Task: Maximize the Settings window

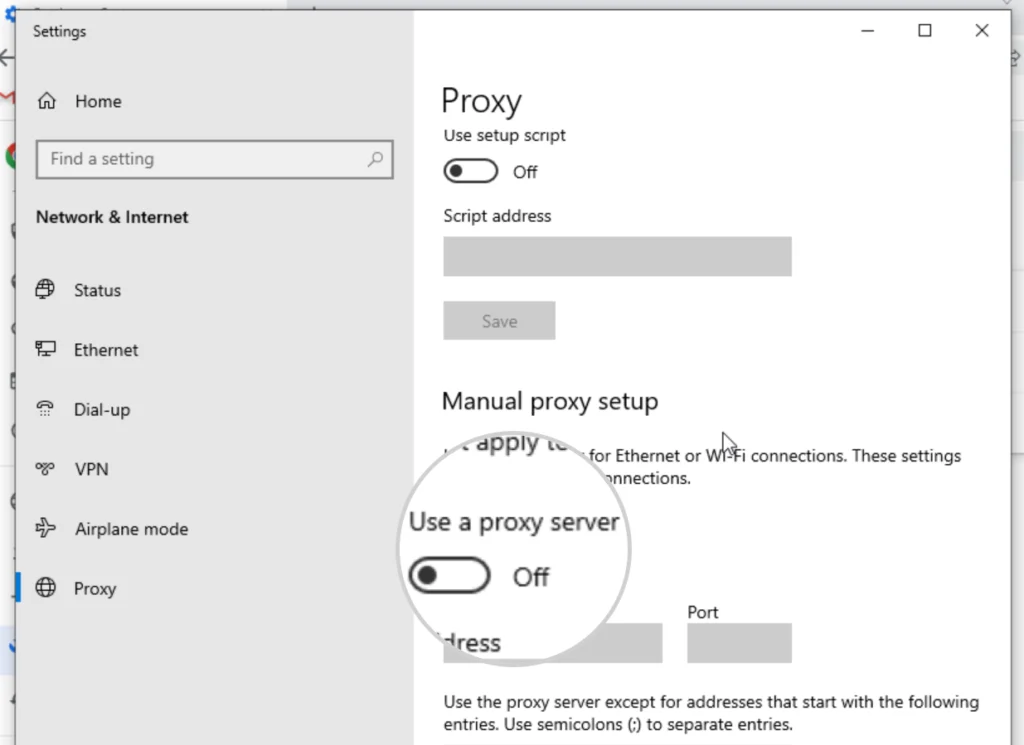Action: click(x=925, y=31)
